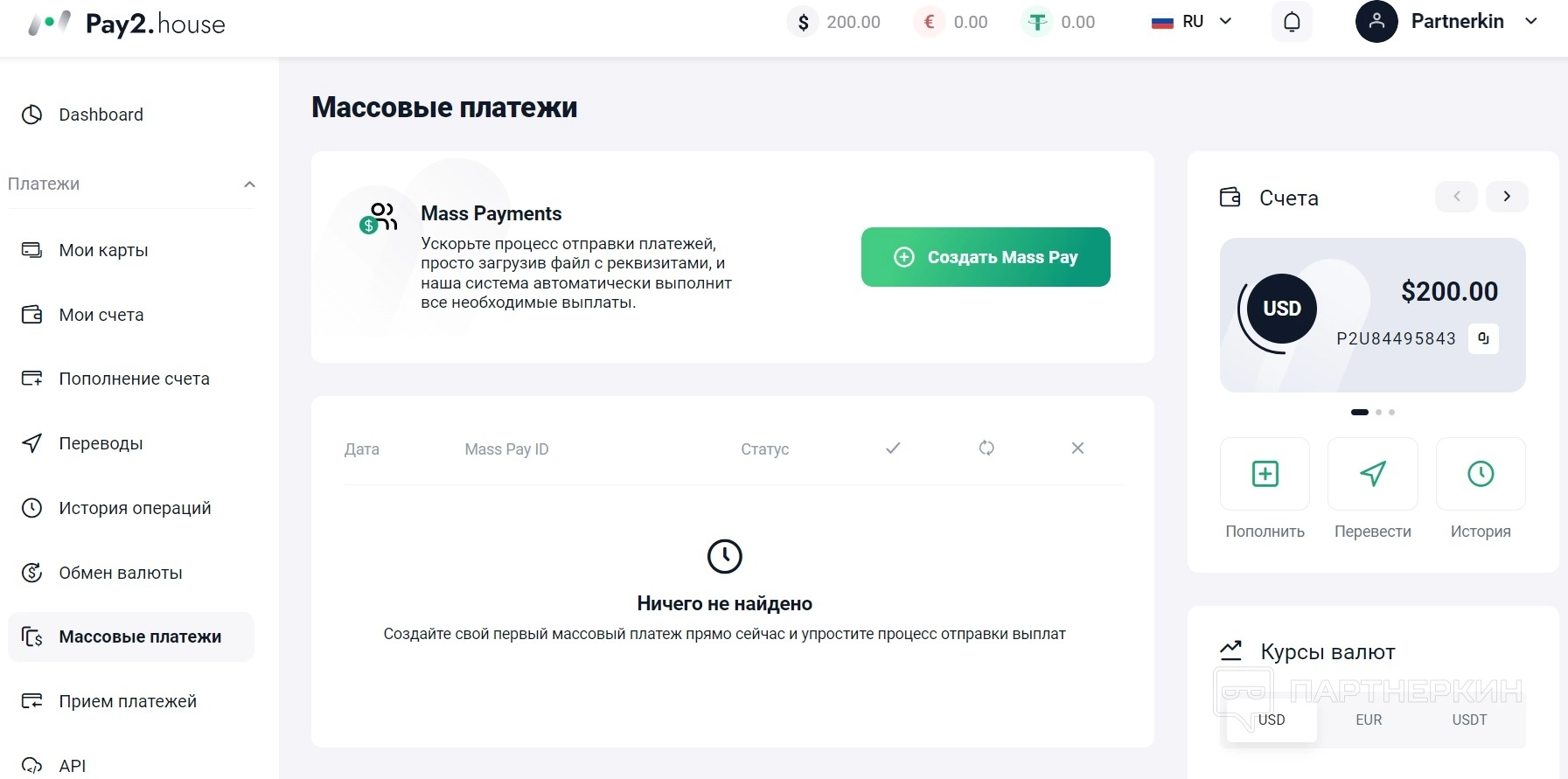Show next account with right arrow
1568x779 pixels.
tap(1506, 197)
